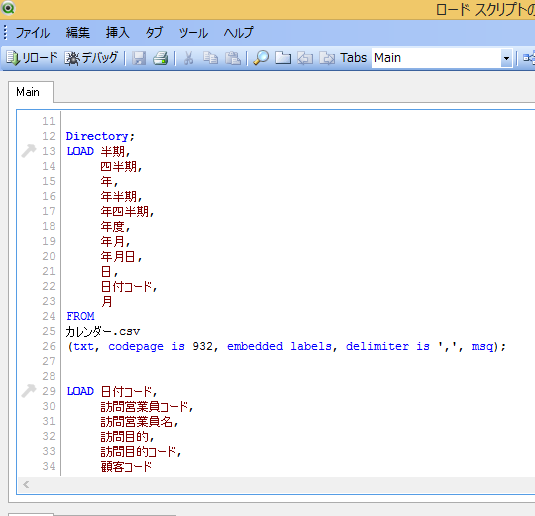Open the ツール menu
The height and width of the screenshot is (516, 535).
point(193,33)
